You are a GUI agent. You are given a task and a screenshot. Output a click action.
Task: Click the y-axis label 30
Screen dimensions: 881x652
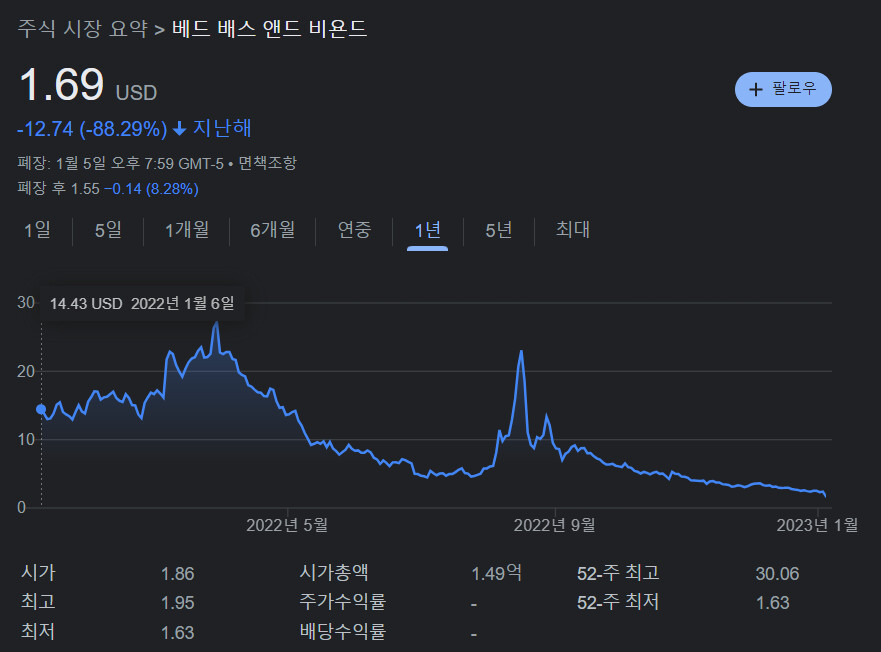pos(26,302)
